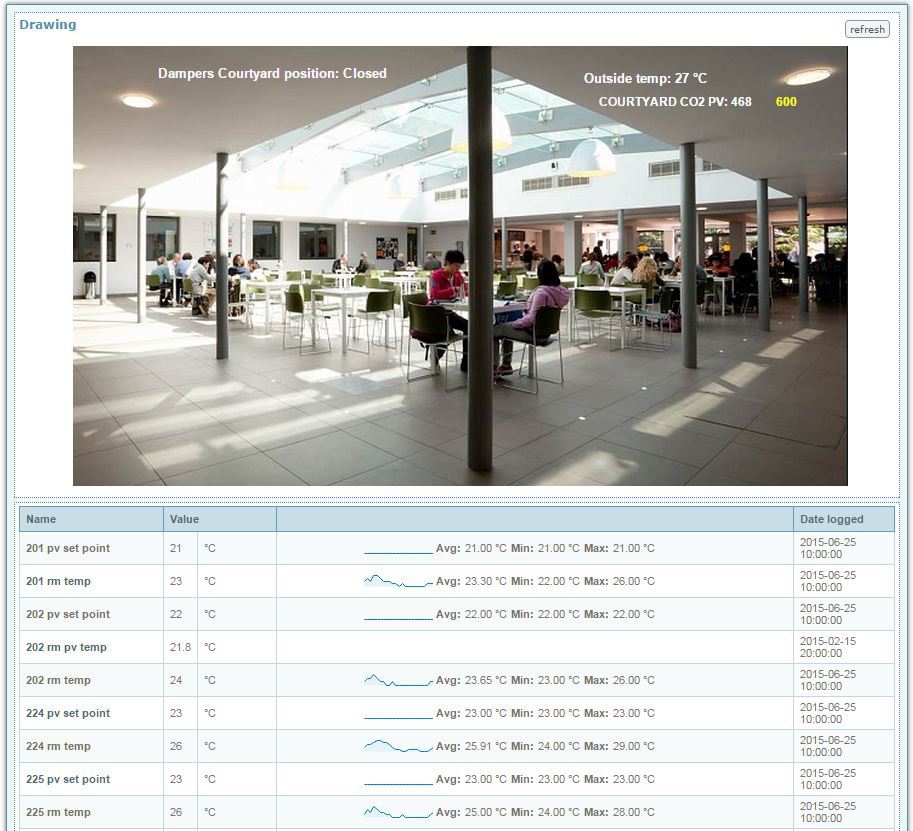
Task: Select the '202 pv set point' row name
Action: (68, 614)
